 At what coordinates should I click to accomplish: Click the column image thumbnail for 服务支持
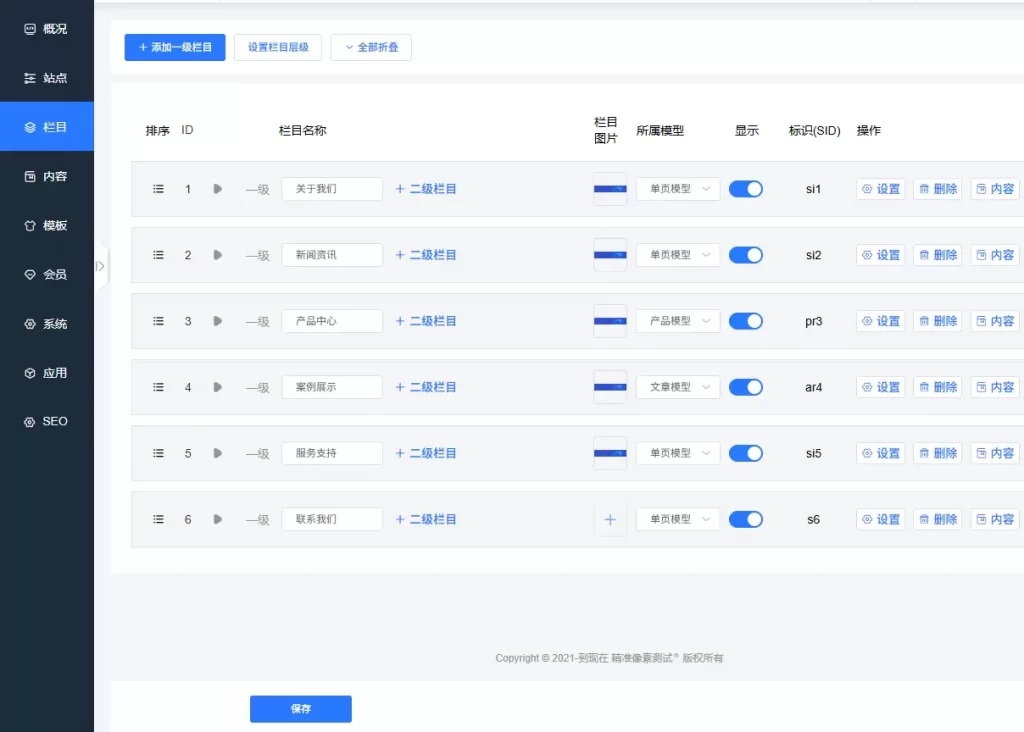610,453
